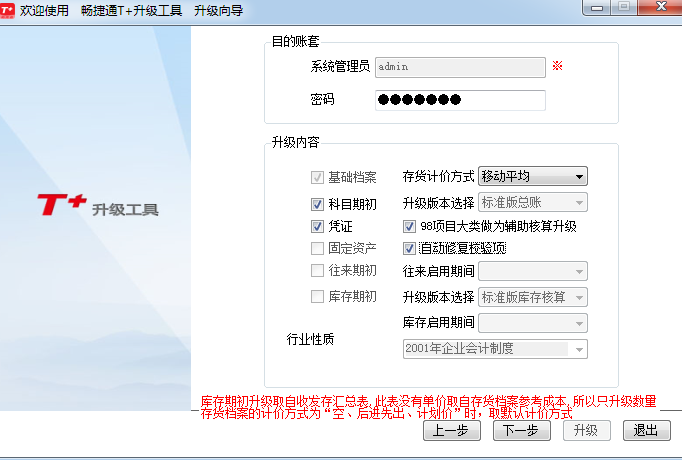The image size is (682, 460).
Task: Click the maximize window button
Action: [x=624, y=7]
